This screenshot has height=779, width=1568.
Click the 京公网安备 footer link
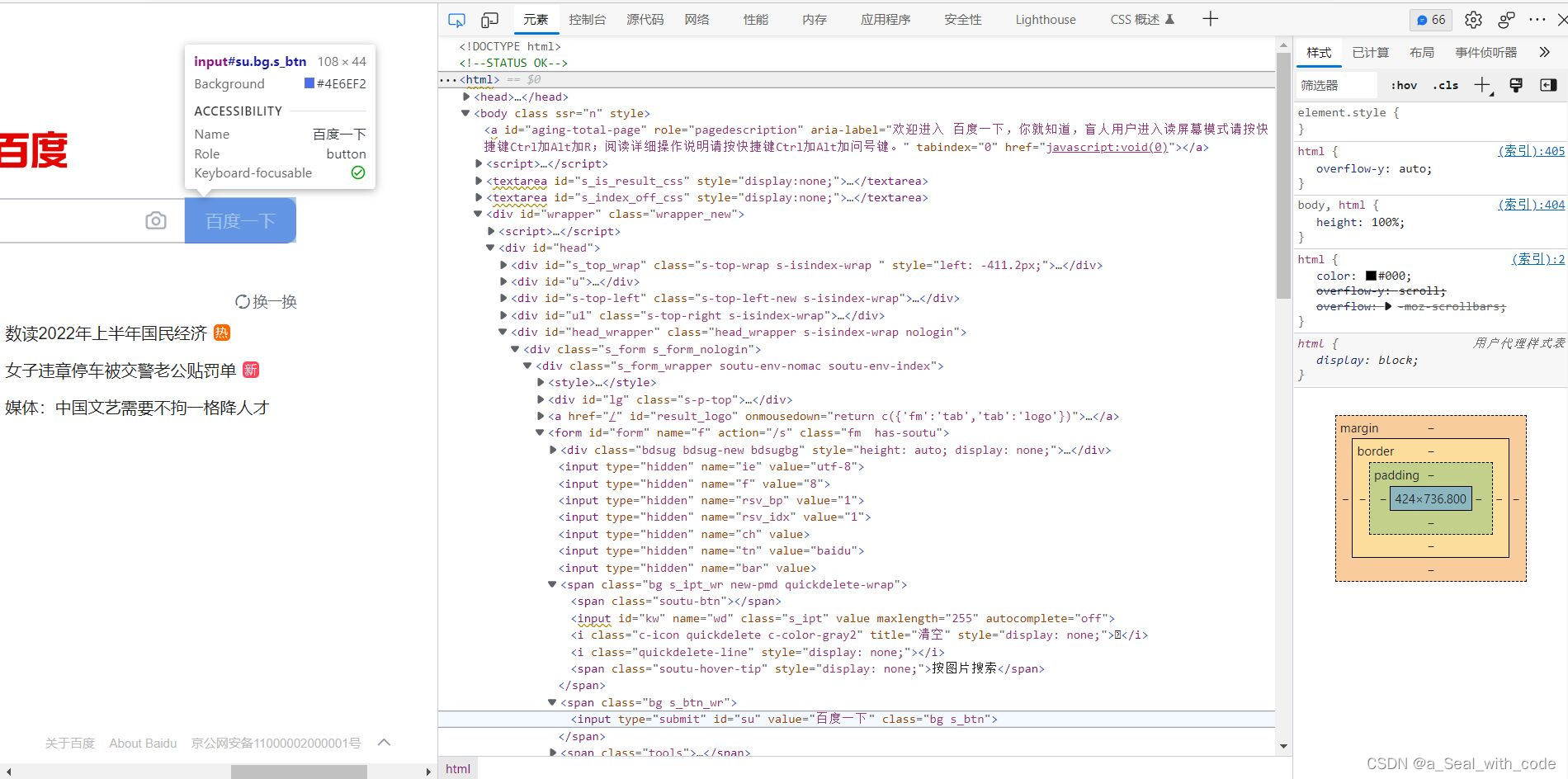pyautogui.click(x=276, y=744)
